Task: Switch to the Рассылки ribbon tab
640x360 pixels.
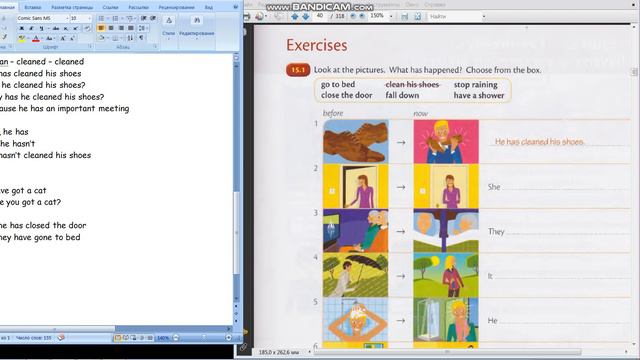Action: coord(138,7)
